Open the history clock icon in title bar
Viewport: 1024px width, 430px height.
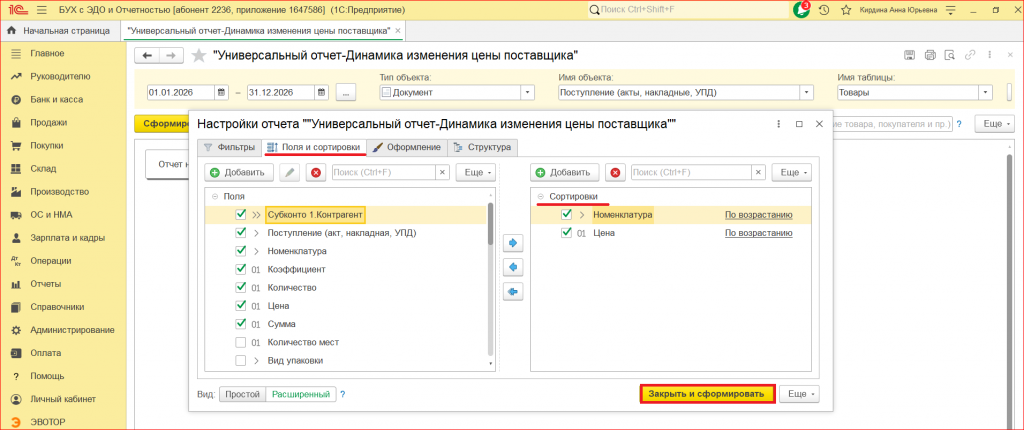[x=824, y=10]
